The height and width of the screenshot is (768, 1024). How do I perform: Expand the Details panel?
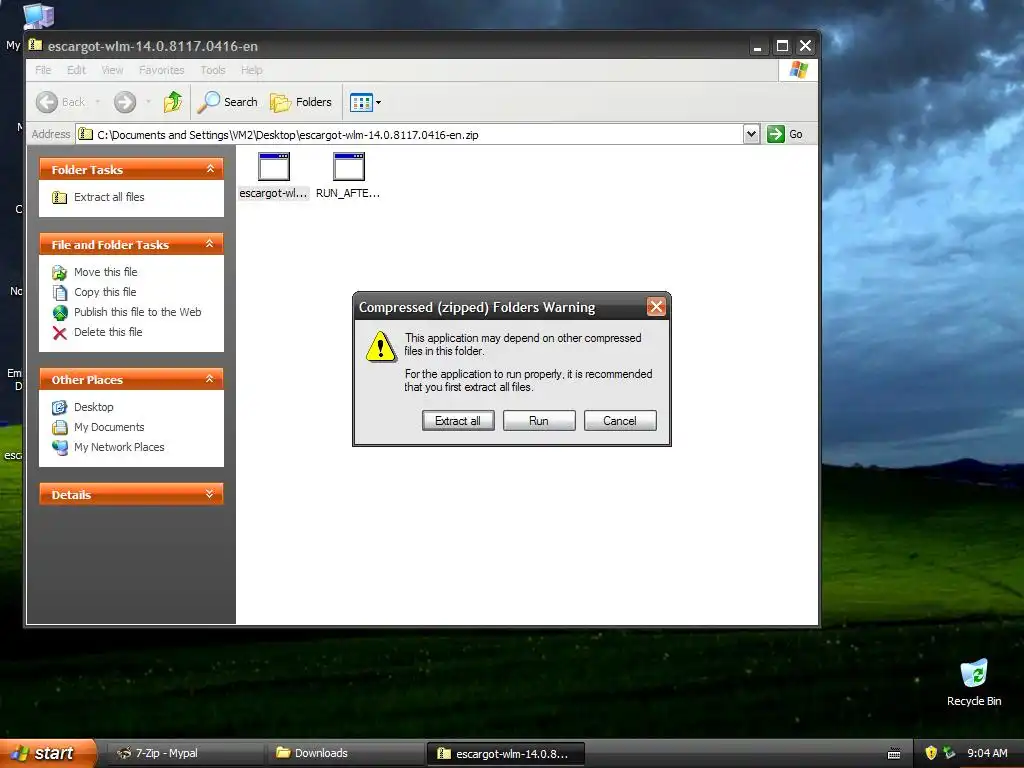tap(210, 494)
